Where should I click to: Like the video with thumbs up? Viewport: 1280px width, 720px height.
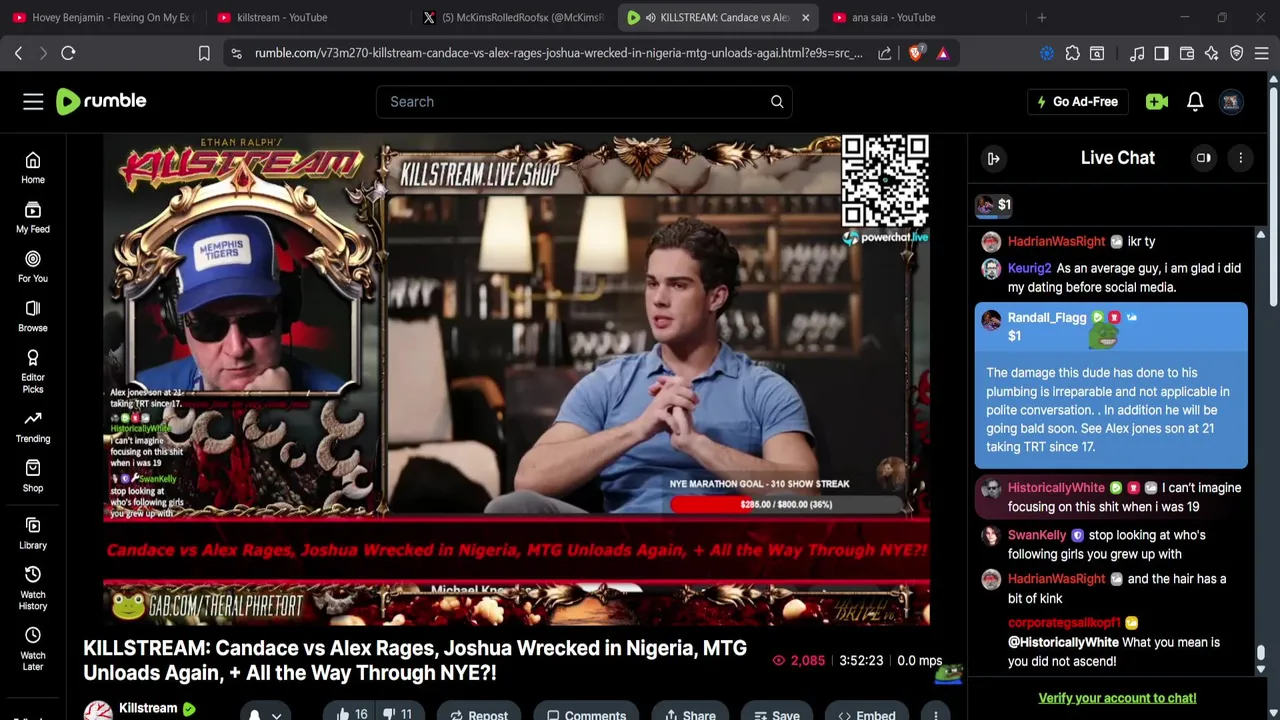(351, 714)
